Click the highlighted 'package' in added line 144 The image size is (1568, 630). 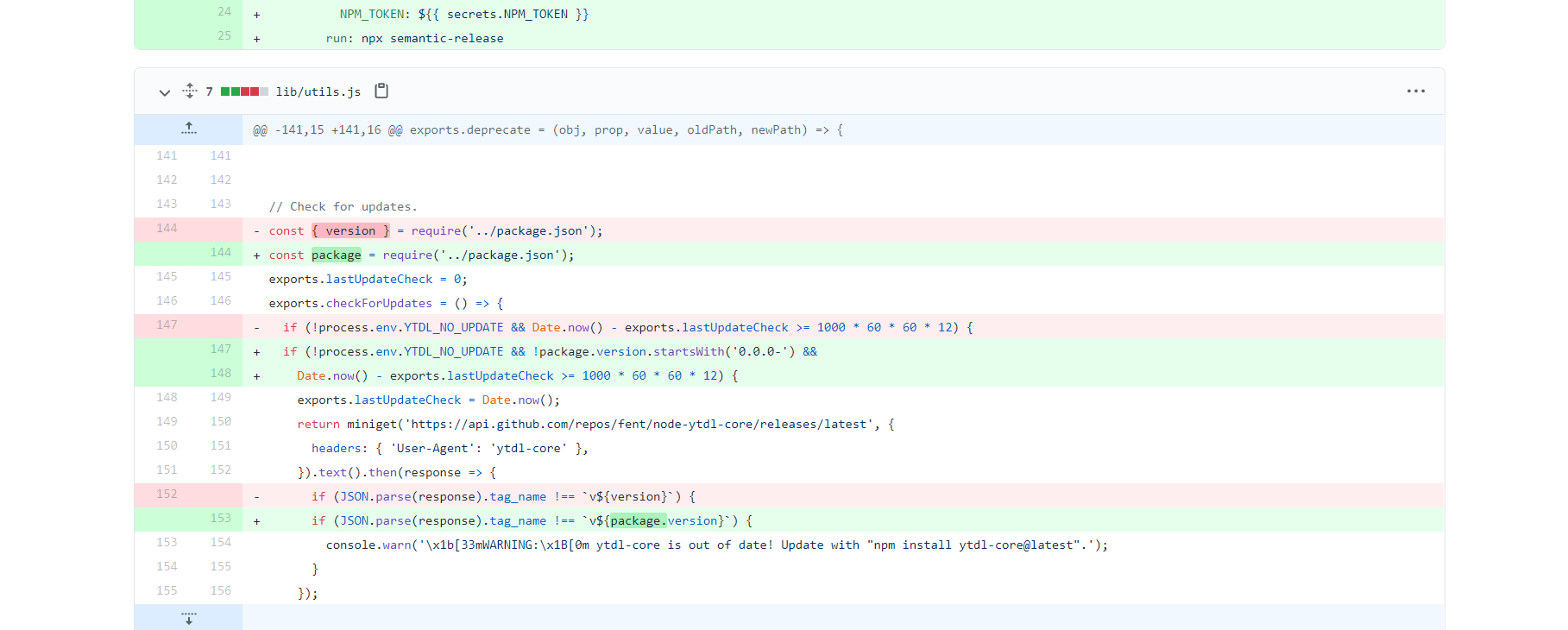click(337, 255)
